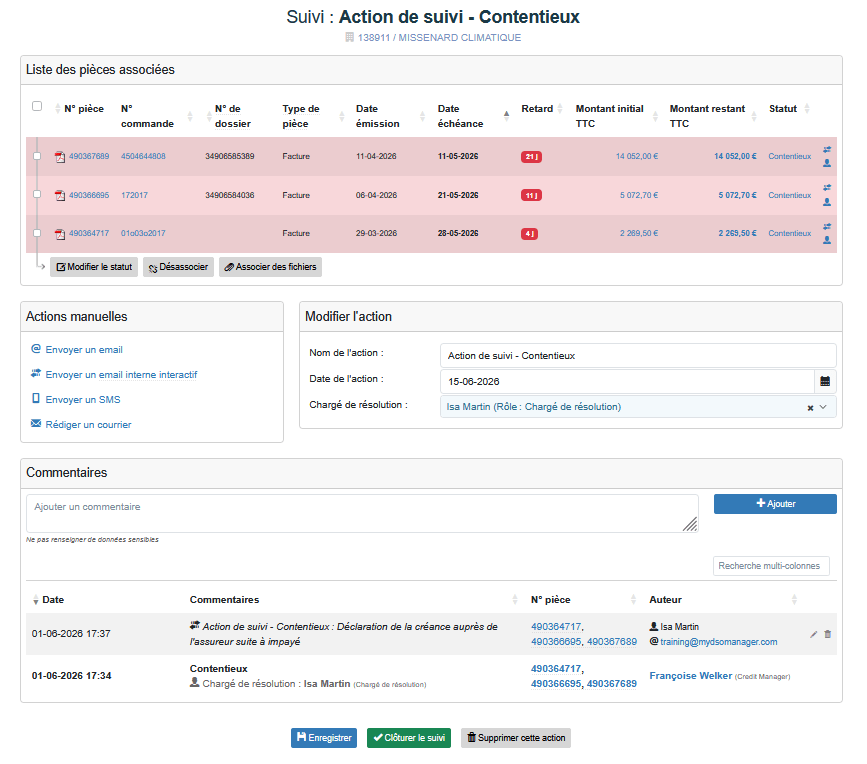Delete the 17:37 comment with trash icon
Viewport: 867px width, 764px height.
(x=828, y=634)
